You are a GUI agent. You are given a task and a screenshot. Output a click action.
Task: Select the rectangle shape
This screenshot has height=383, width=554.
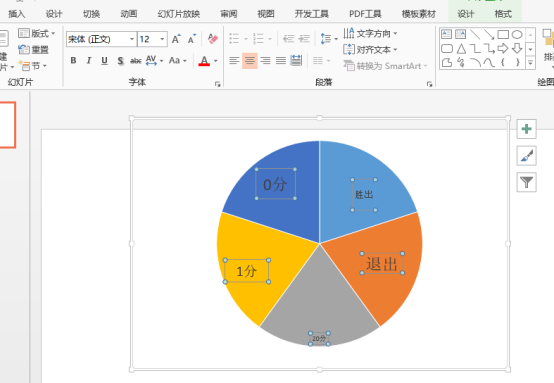click(503, 34)
